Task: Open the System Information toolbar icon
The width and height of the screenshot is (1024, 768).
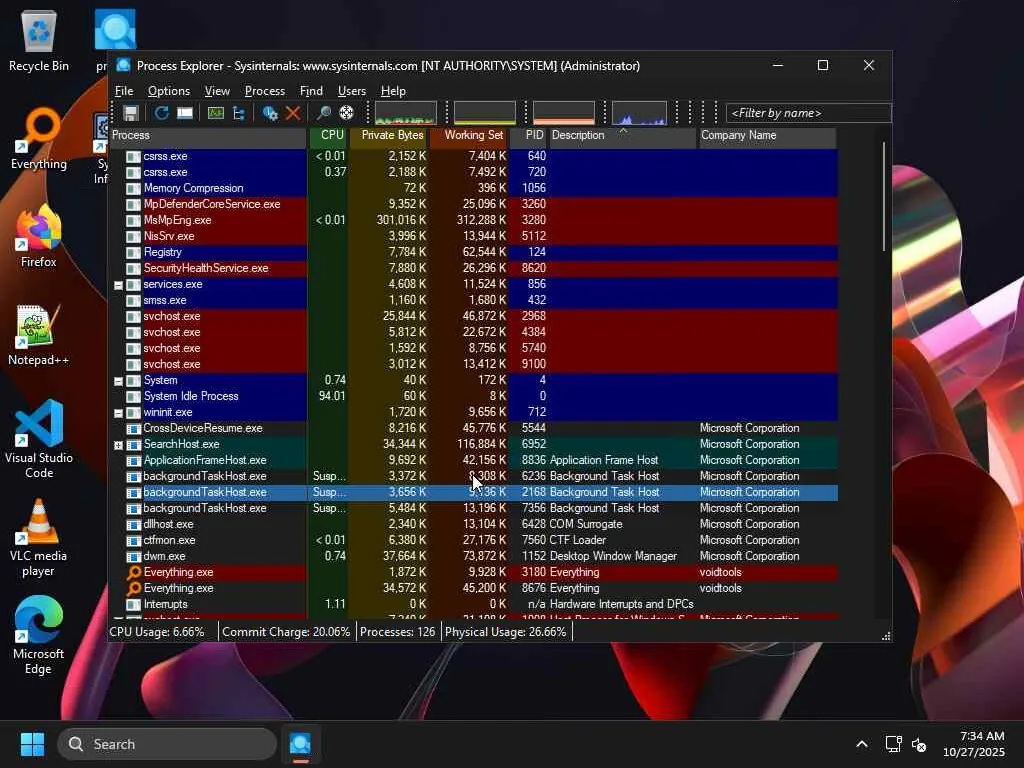Action: (216, 113)
